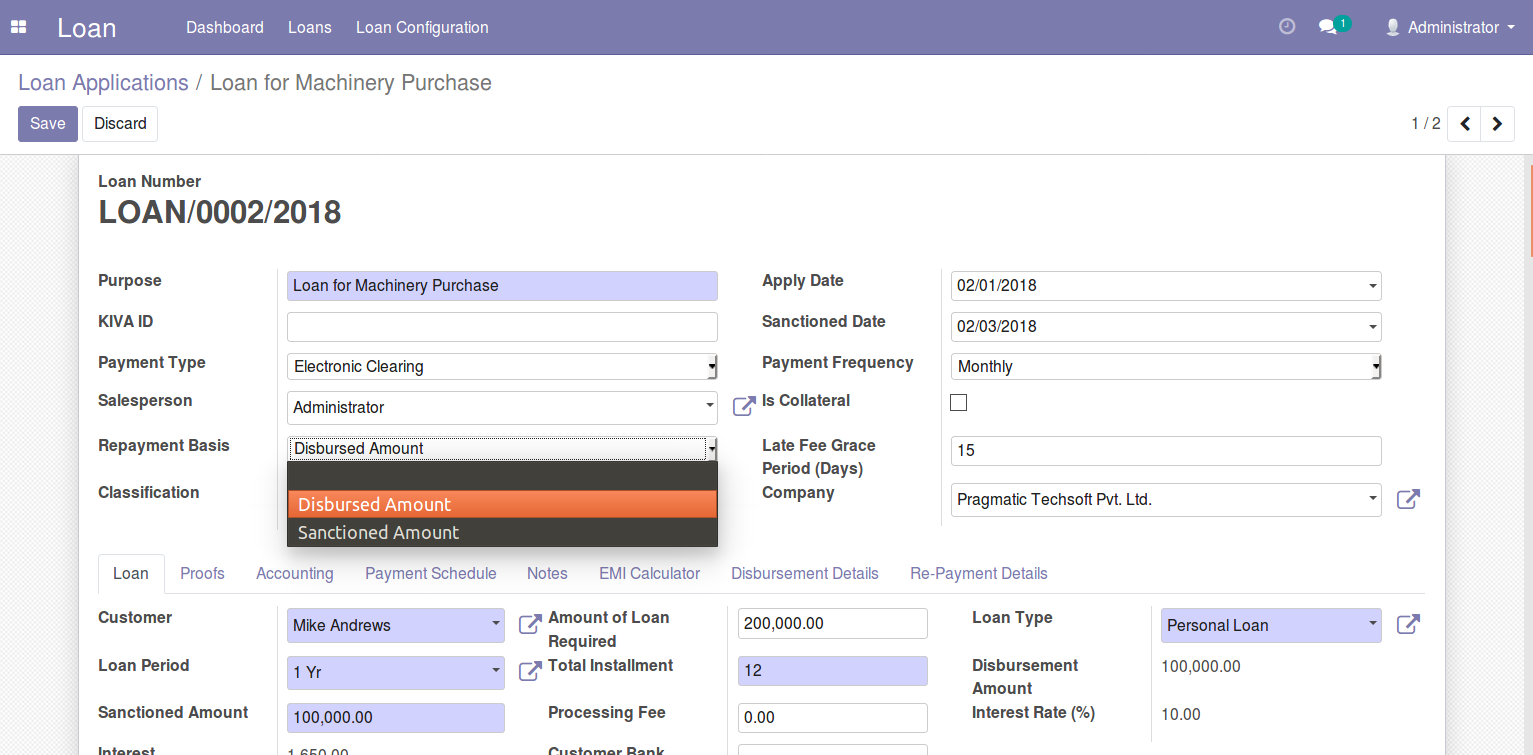Edit Total Installment field
The image size is (1533, 755).
[x=833, y=671]
